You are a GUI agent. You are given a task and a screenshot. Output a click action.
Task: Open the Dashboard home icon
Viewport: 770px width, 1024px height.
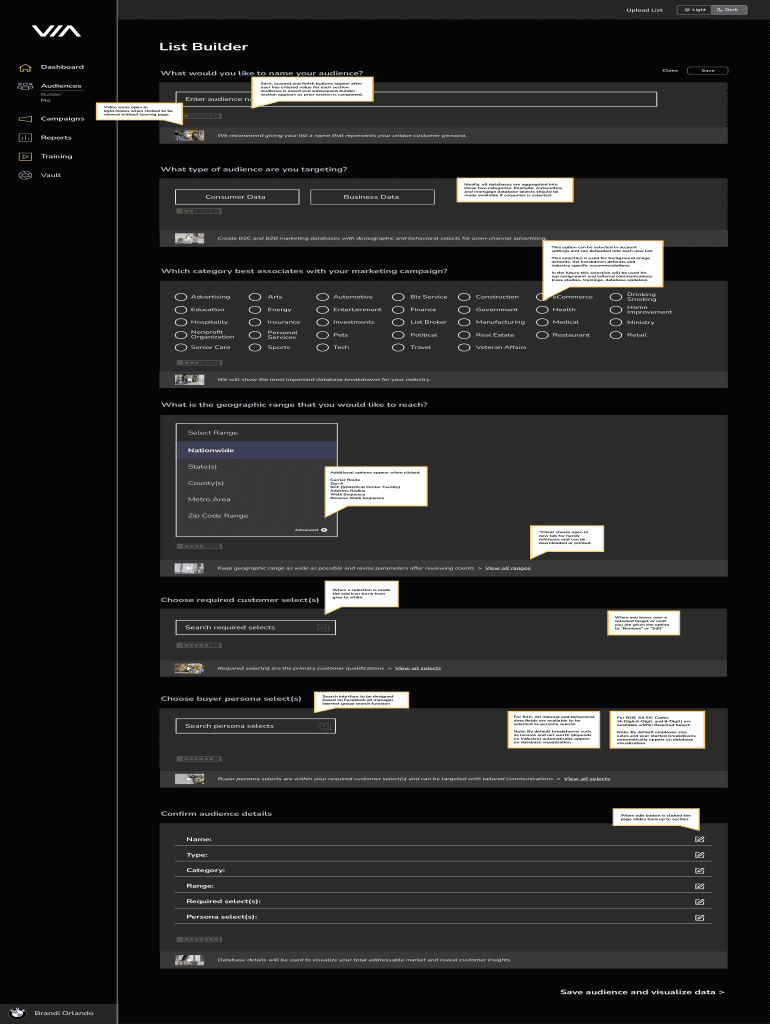coord(25,68)
